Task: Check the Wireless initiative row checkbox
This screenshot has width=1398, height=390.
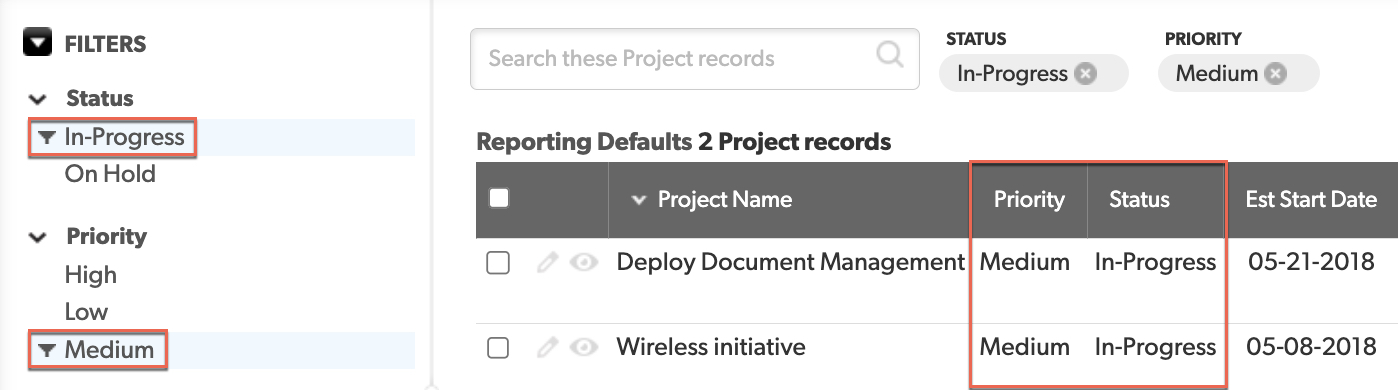Action: pos(498,348)
